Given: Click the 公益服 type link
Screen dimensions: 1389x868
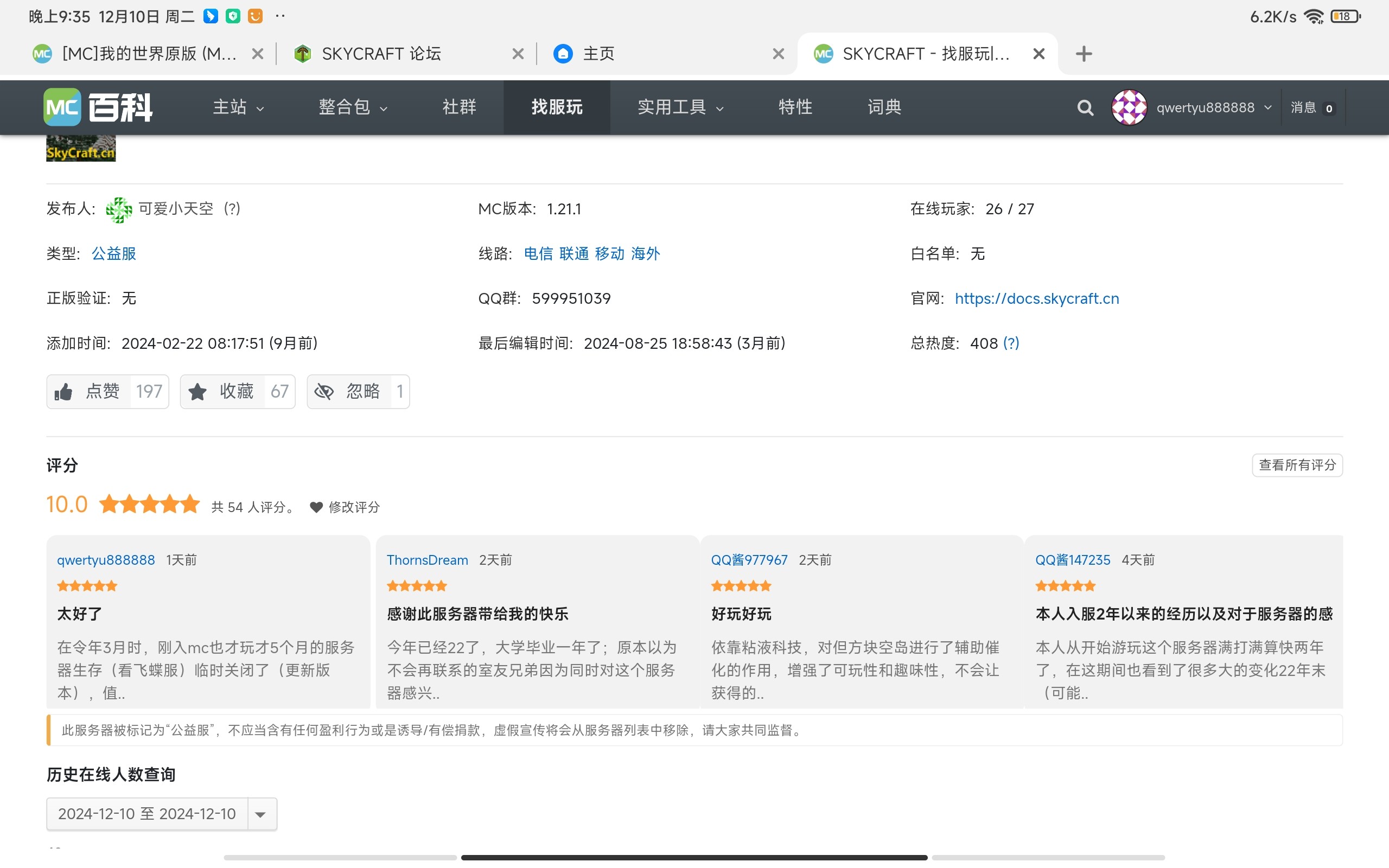Looking at the screenshot, I should (x=113, y=254).
